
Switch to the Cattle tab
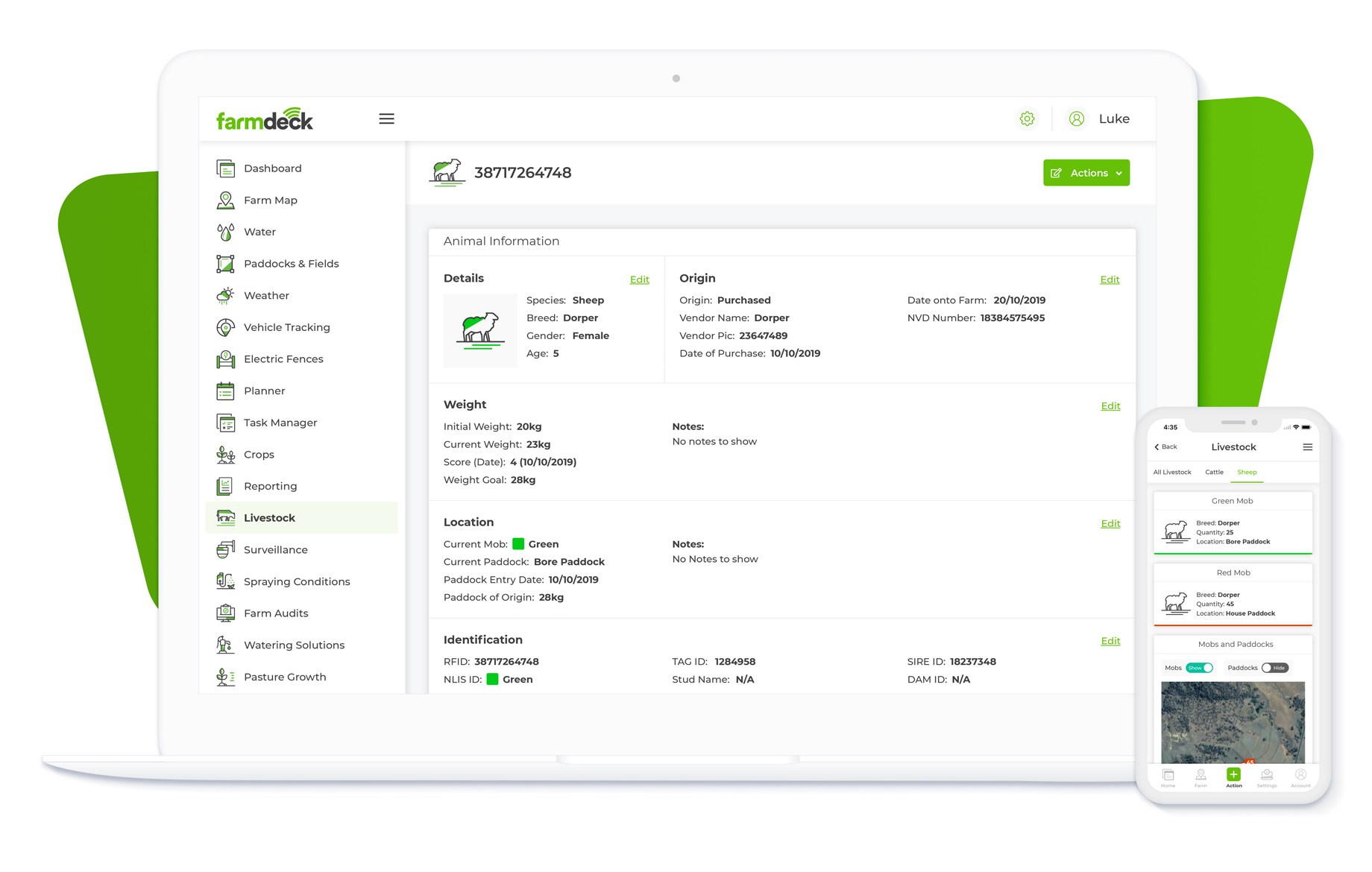point(1214,472)
